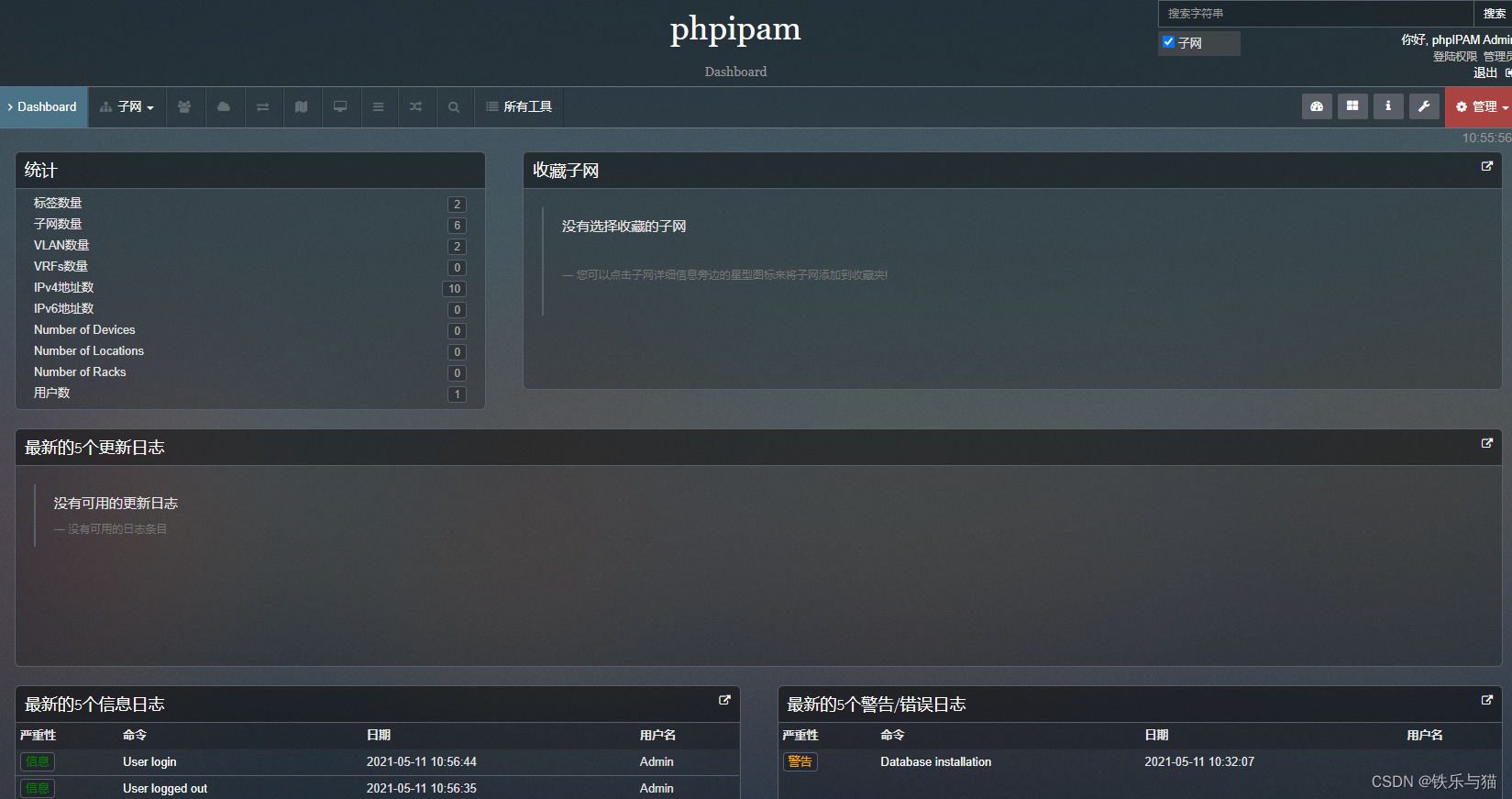The height and width of the screenshot is (799, 1512).
Task: Click the date 2021-05-11 10:56:44
Action: (422, 761)
